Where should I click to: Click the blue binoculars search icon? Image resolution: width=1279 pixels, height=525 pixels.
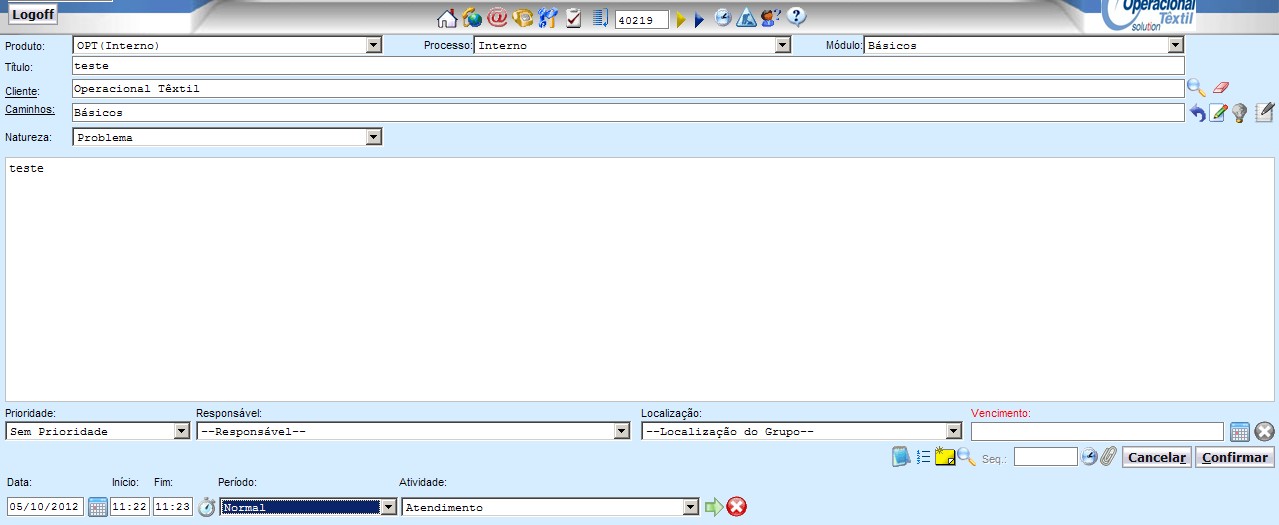[547, 18]
